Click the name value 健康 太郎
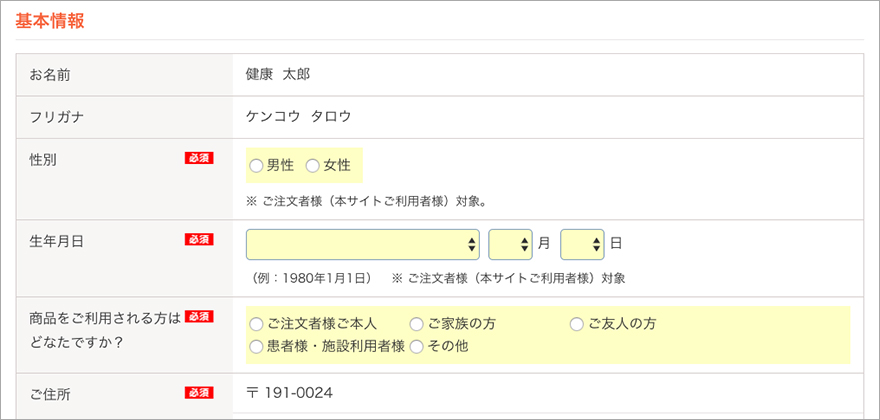Screen dimensions: 880x420 [279, 75]
